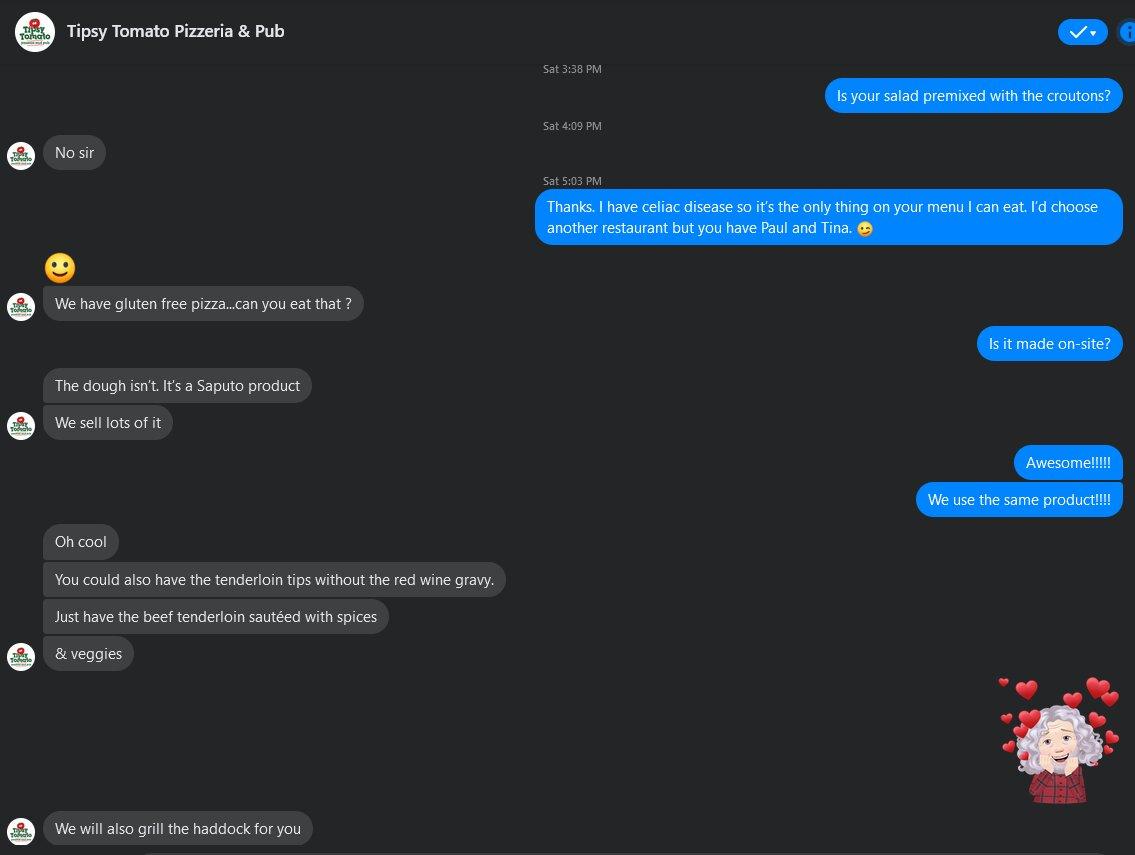
Task: Click the hearts avatar sticker
Action: tap(1058, 740)
